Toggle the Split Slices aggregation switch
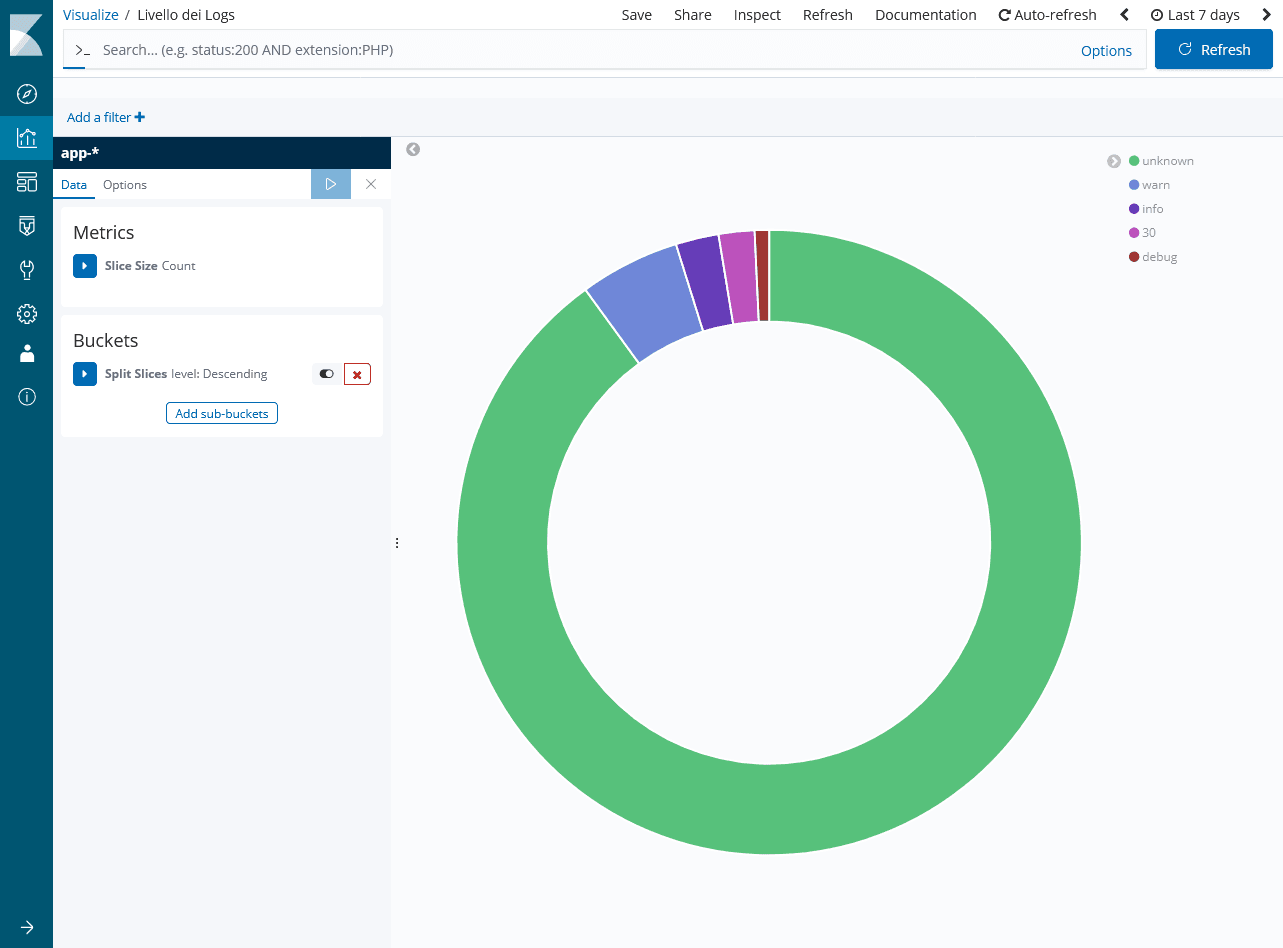 tap(326, 374)
